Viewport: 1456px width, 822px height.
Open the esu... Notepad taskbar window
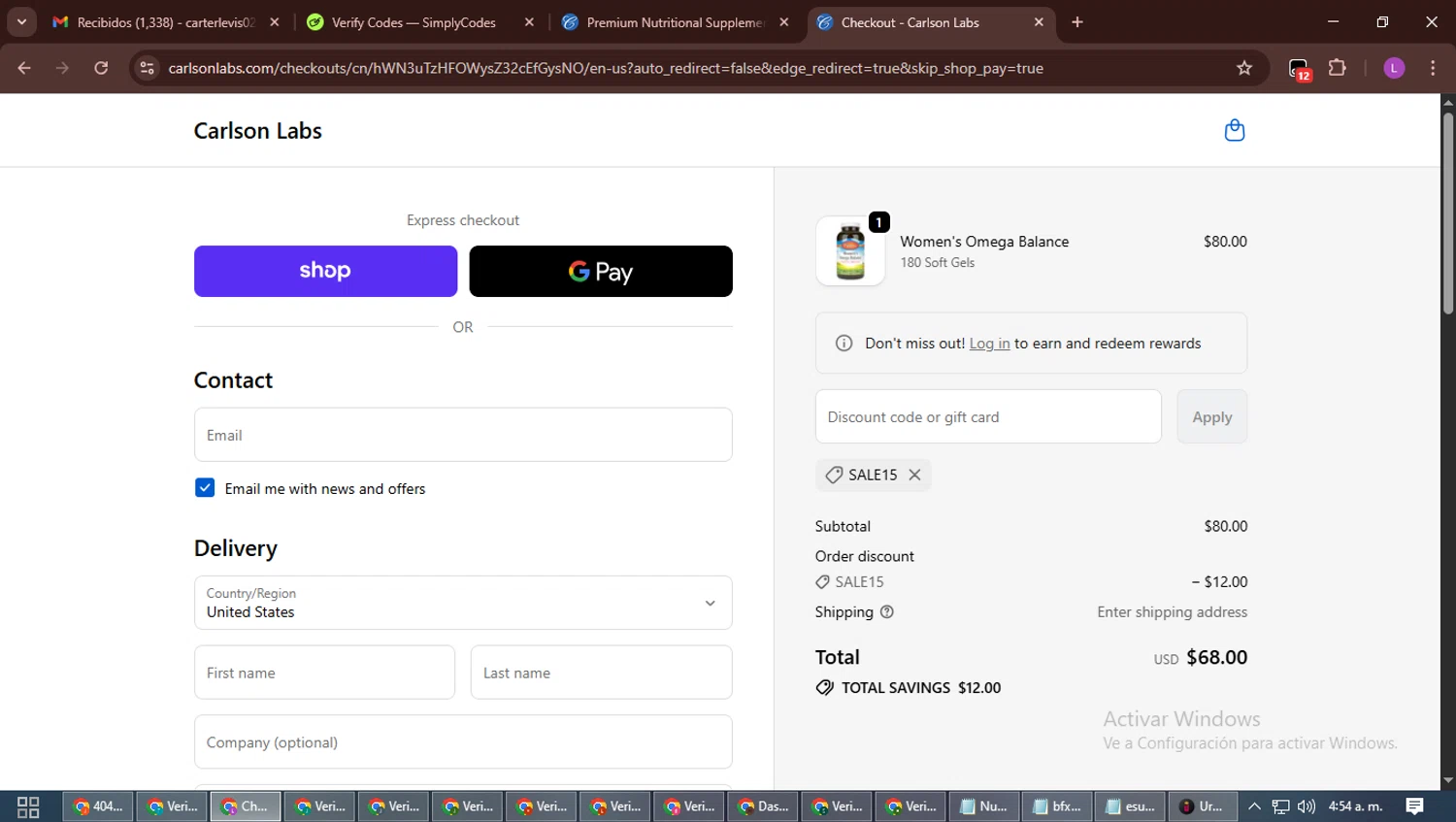point(1131,806)
